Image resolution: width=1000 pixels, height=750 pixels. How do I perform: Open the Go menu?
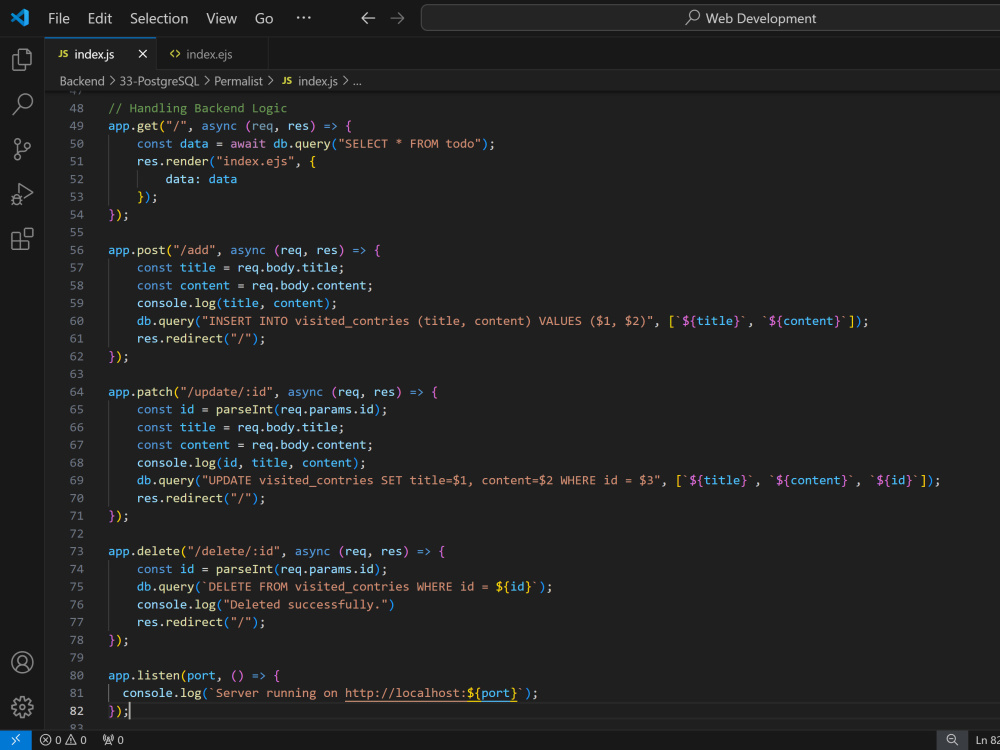[264, 18]
